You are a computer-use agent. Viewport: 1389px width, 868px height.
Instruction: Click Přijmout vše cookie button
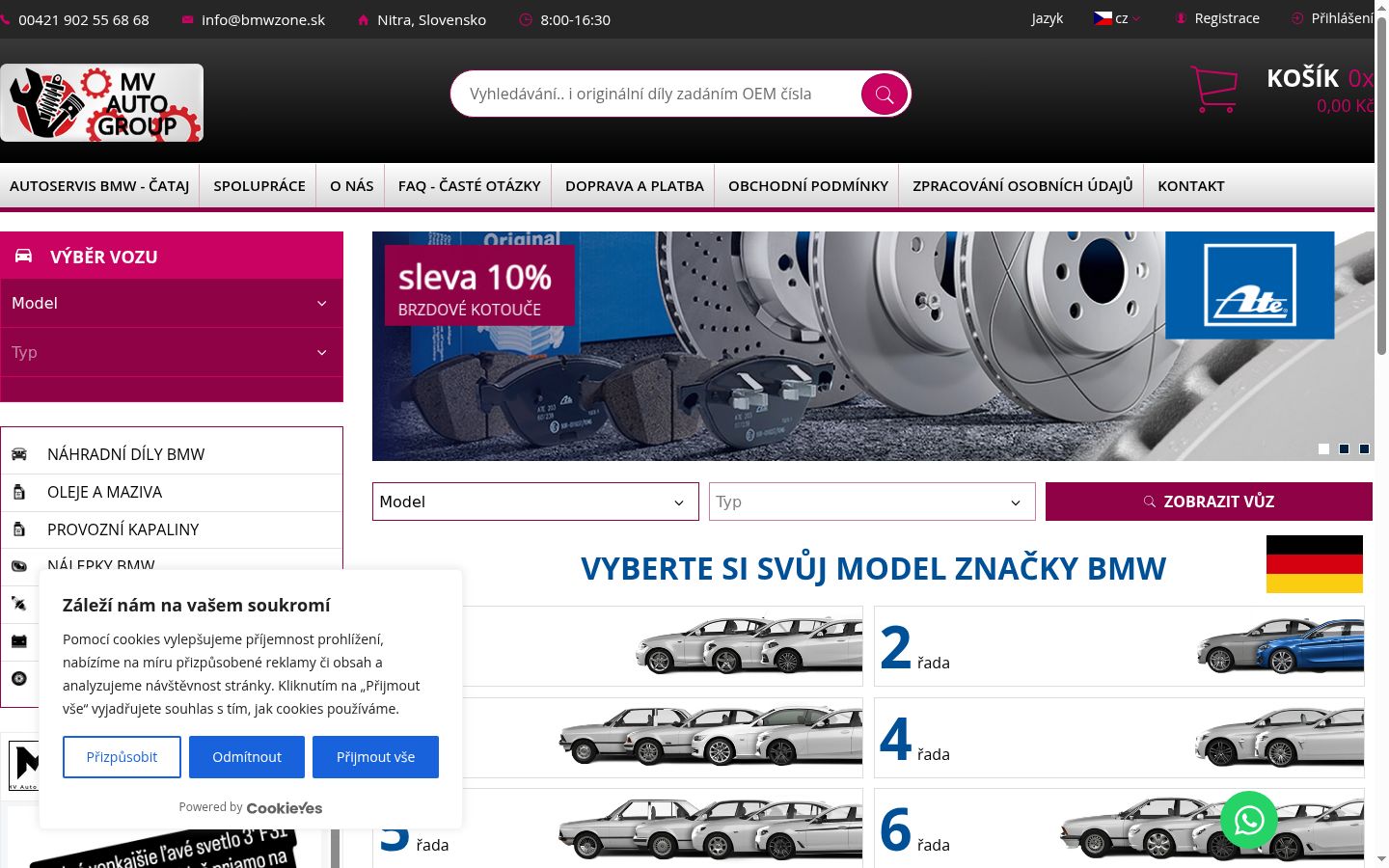coord(375,757)
